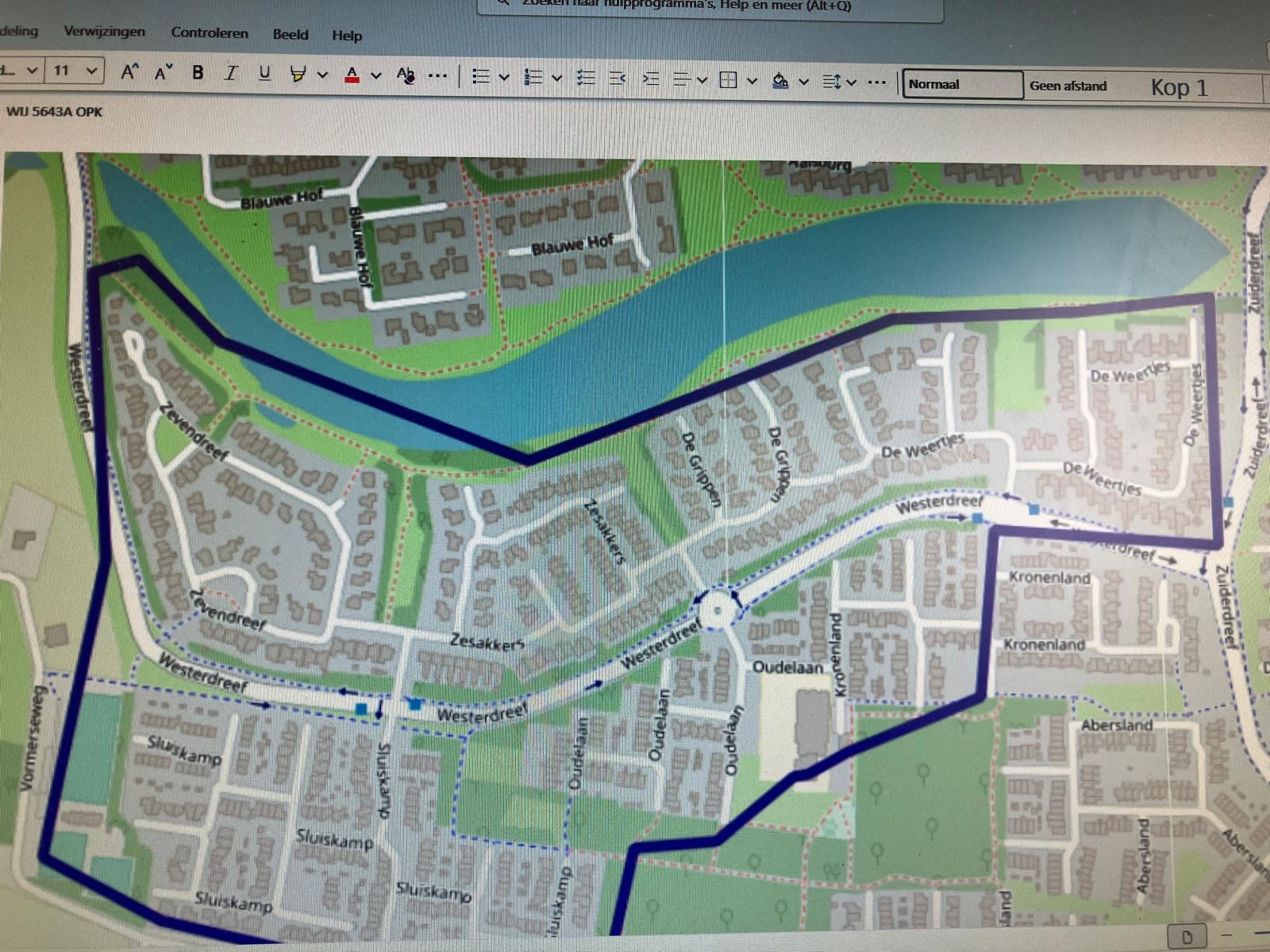Apply bulleted list formatting
The image size is (1270, 952).
[480, 76]
